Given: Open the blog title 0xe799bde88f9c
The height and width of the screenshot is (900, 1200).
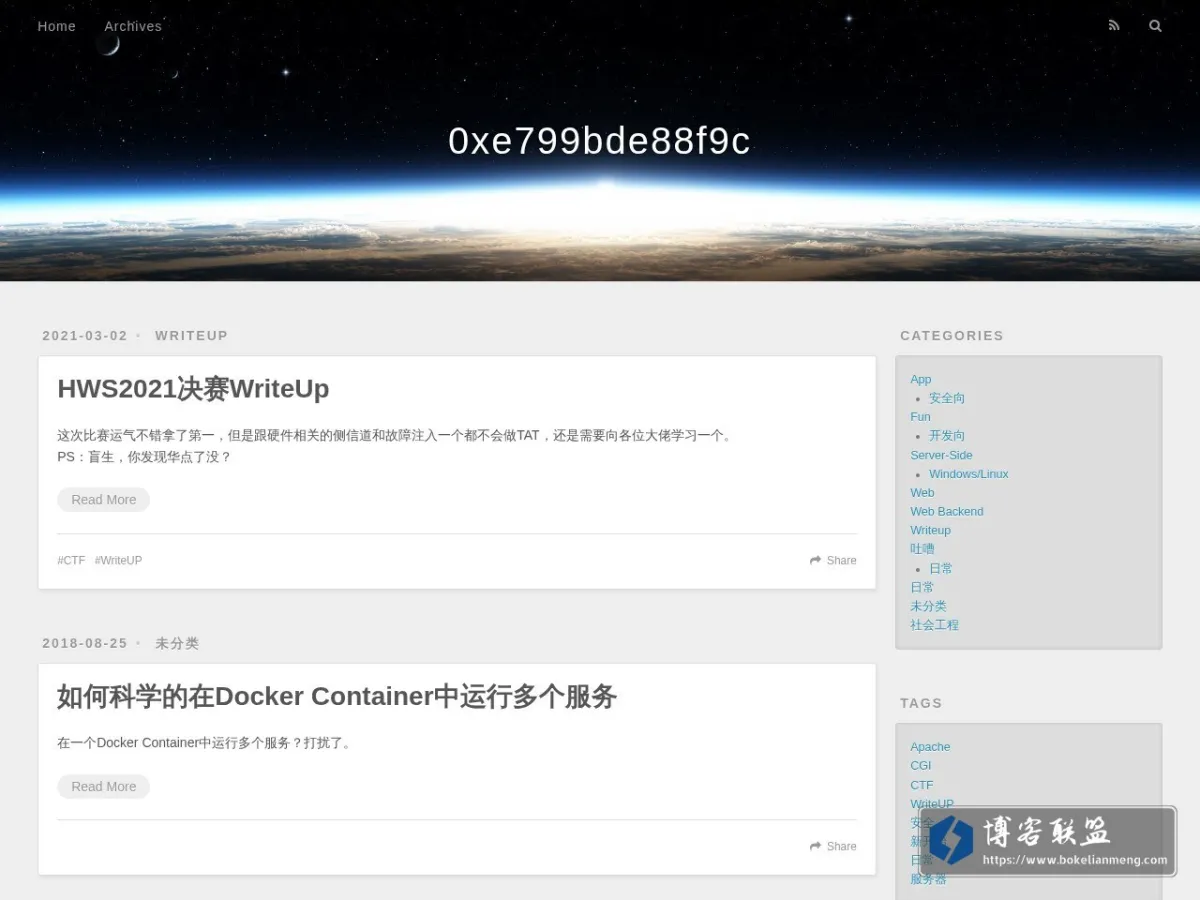Looking at the screenshot, I should [x=599, y=141].
